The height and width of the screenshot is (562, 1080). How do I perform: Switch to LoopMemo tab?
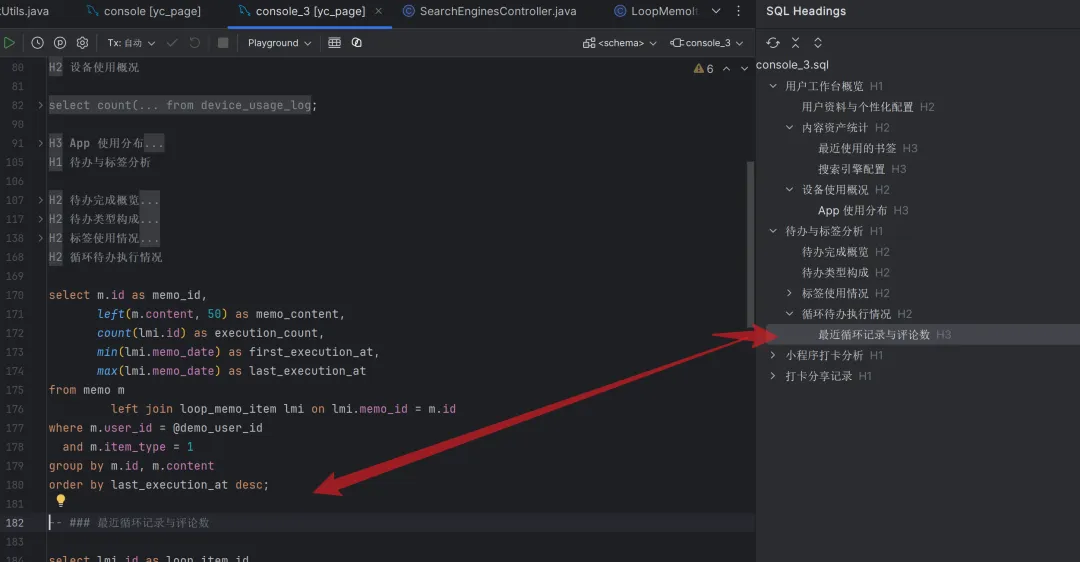pos(656,11)
